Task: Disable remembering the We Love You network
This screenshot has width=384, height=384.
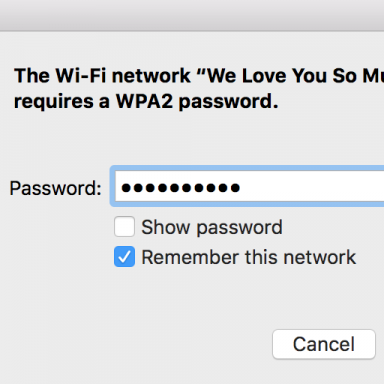Action: (x=124, y=257)
